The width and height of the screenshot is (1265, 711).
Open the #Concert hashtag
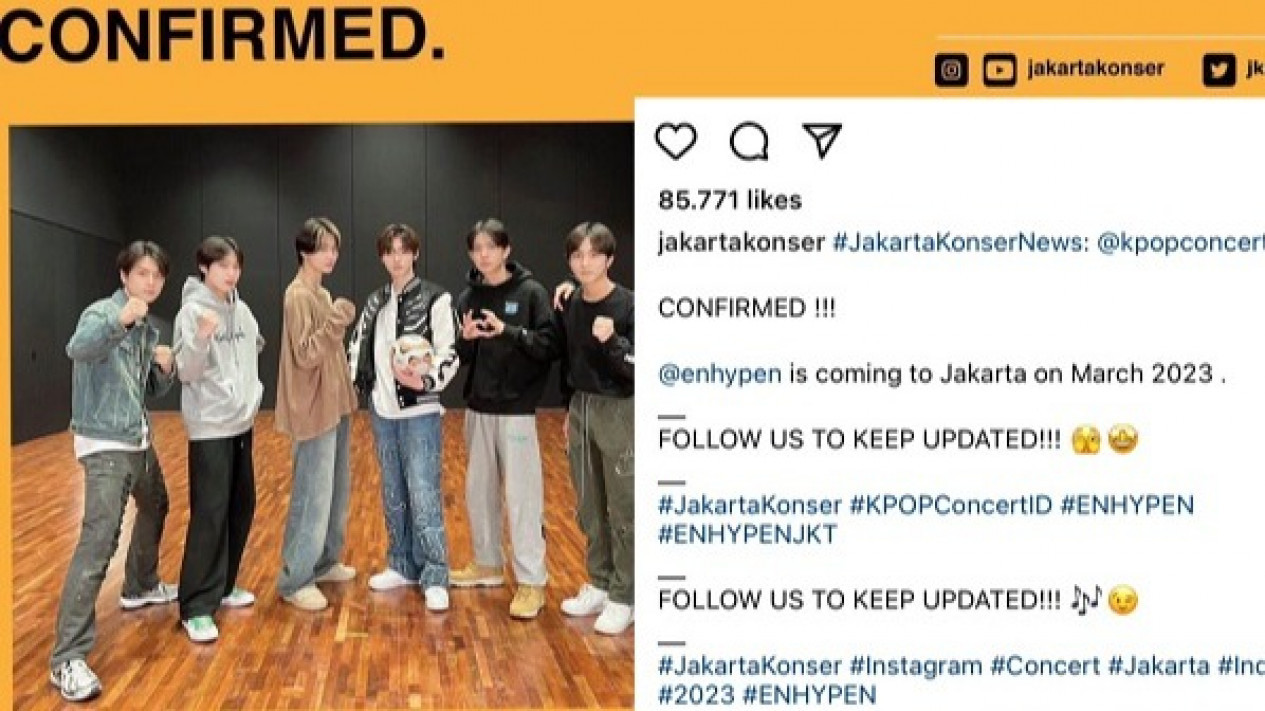click(x=1046, y=666)
